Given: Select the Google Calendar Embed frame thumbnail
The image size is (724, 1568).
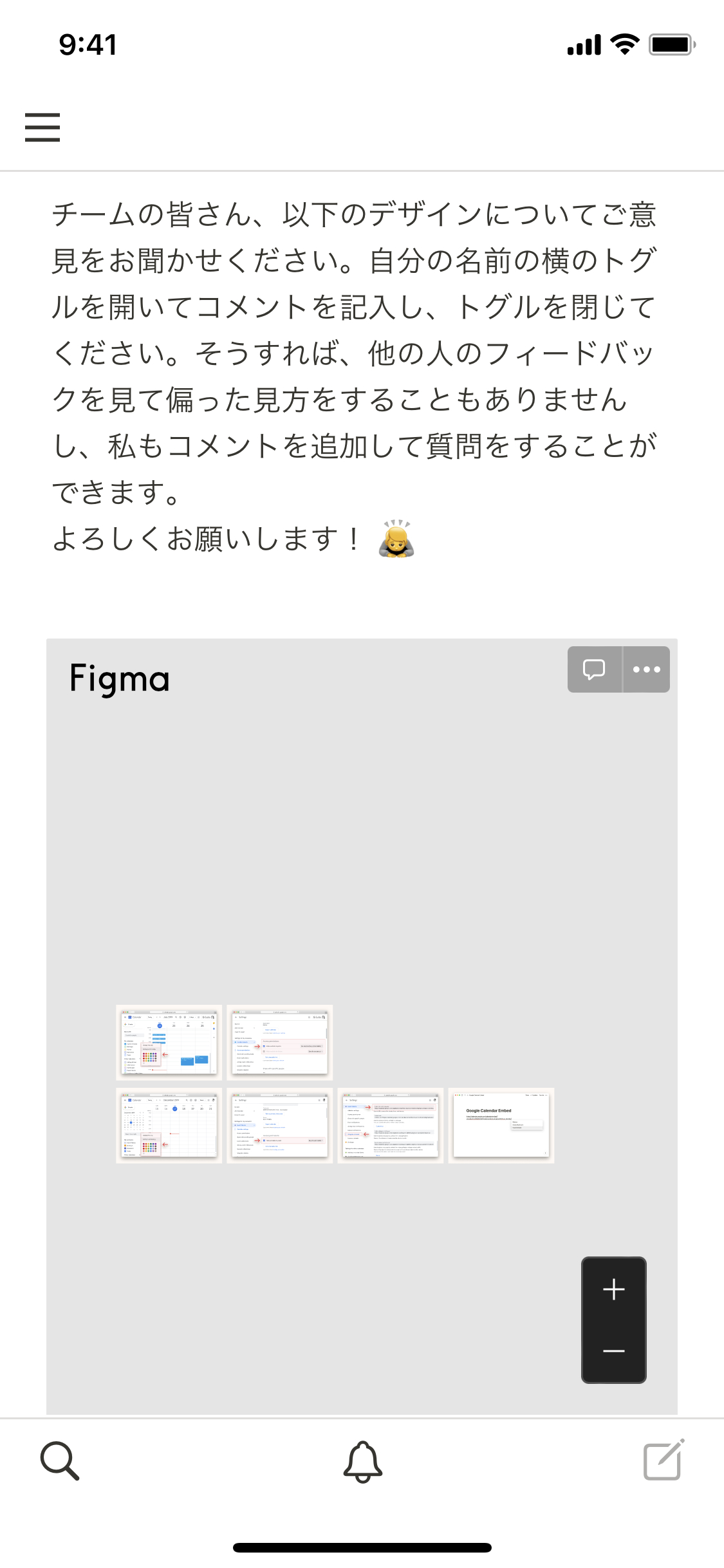Looking at the screenshot, I should [x=501, y=1126].
